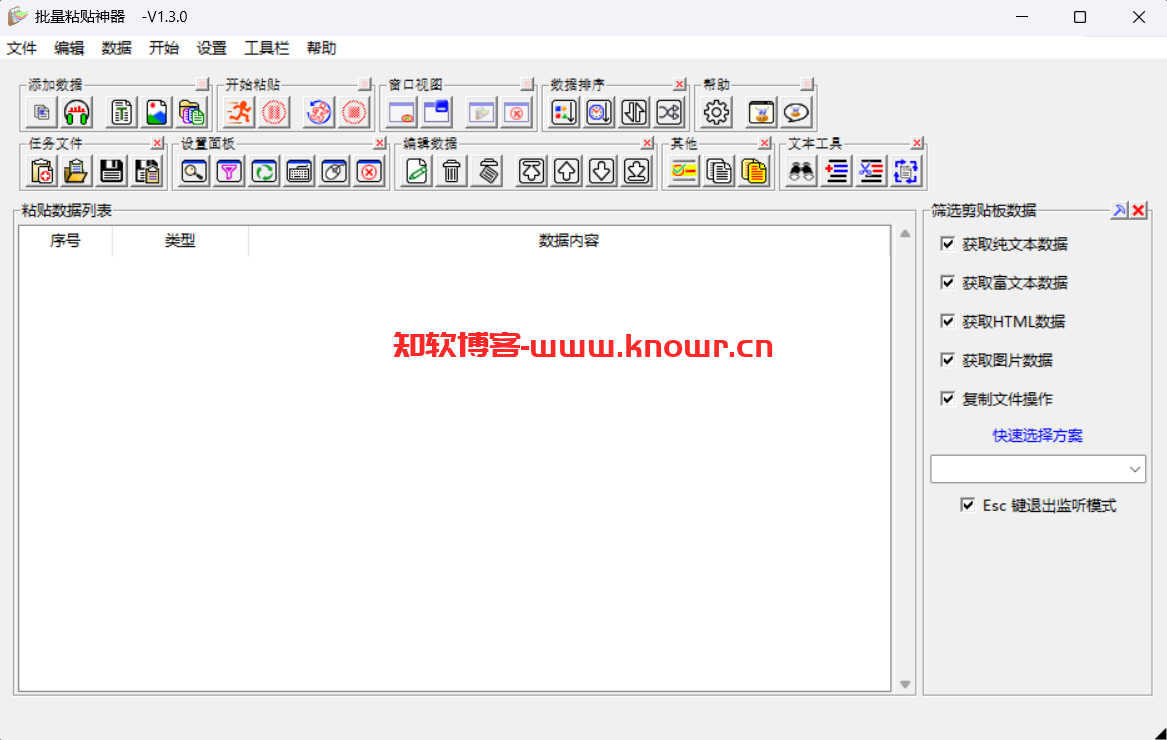
Task: Toggle 获取纯文本数据 checkbox
Action: coord(947,243)
